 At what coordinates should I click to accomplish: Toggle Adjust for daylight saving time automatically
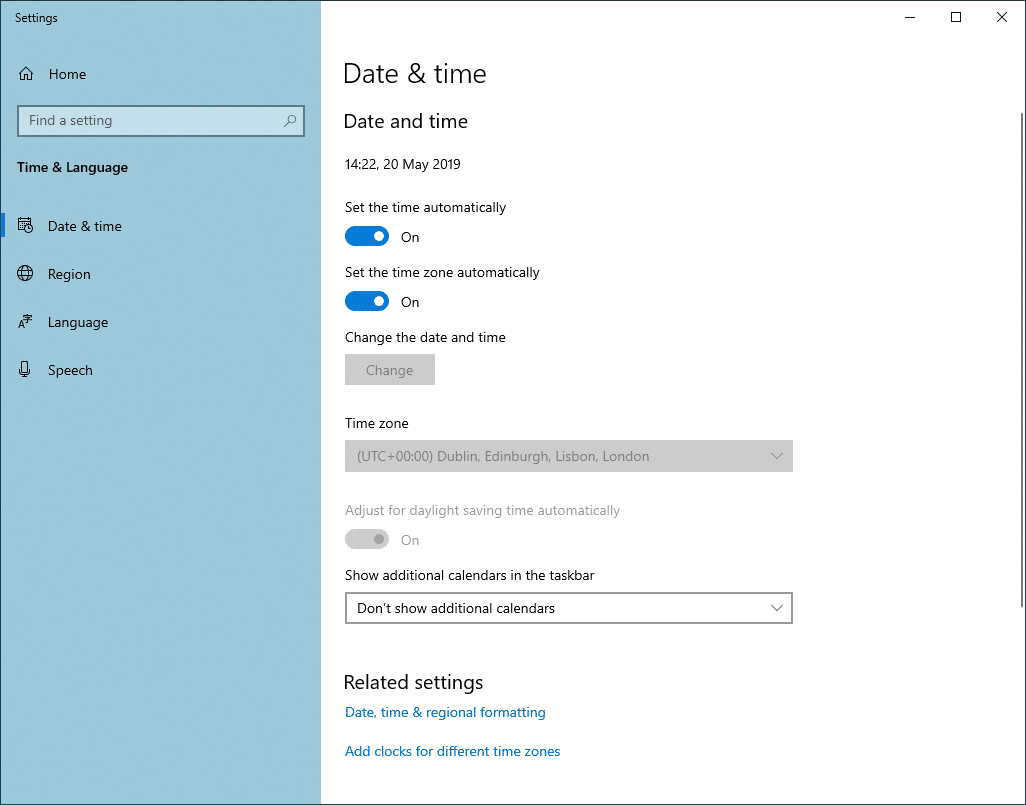click(367, 539)
